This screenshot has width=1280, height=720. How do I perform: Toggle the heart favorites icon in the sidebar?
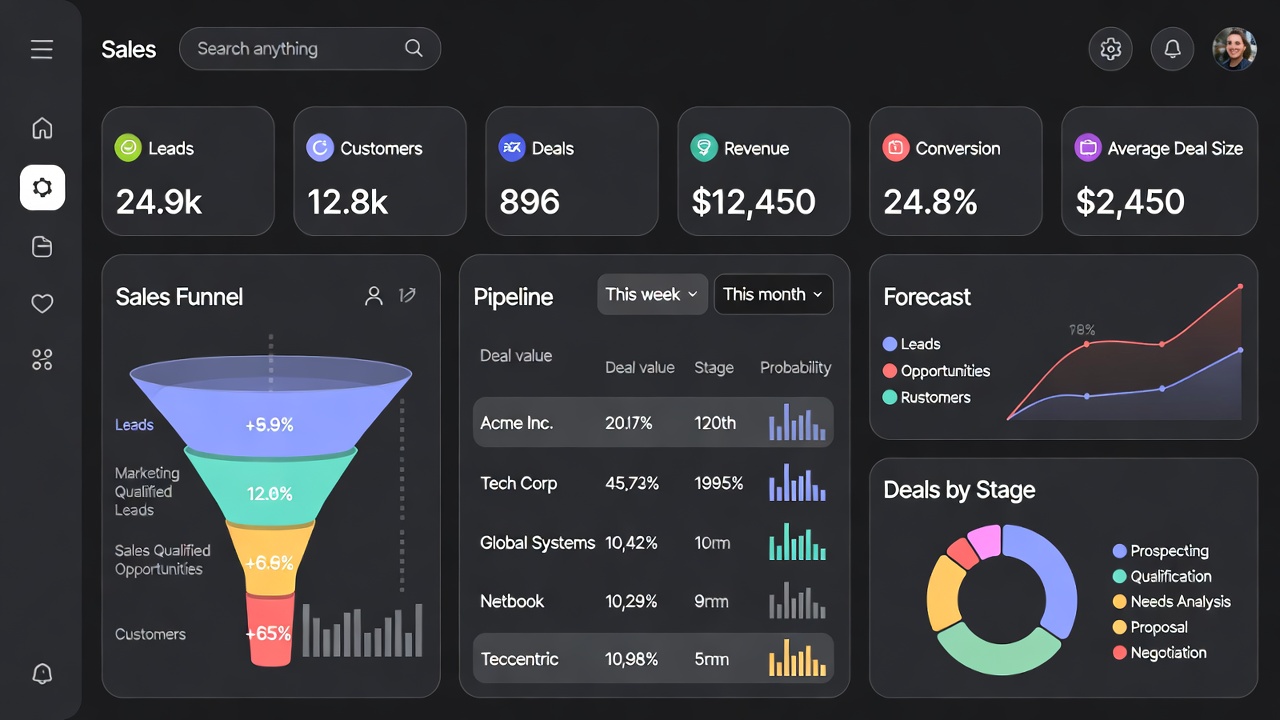click(42, 303)
